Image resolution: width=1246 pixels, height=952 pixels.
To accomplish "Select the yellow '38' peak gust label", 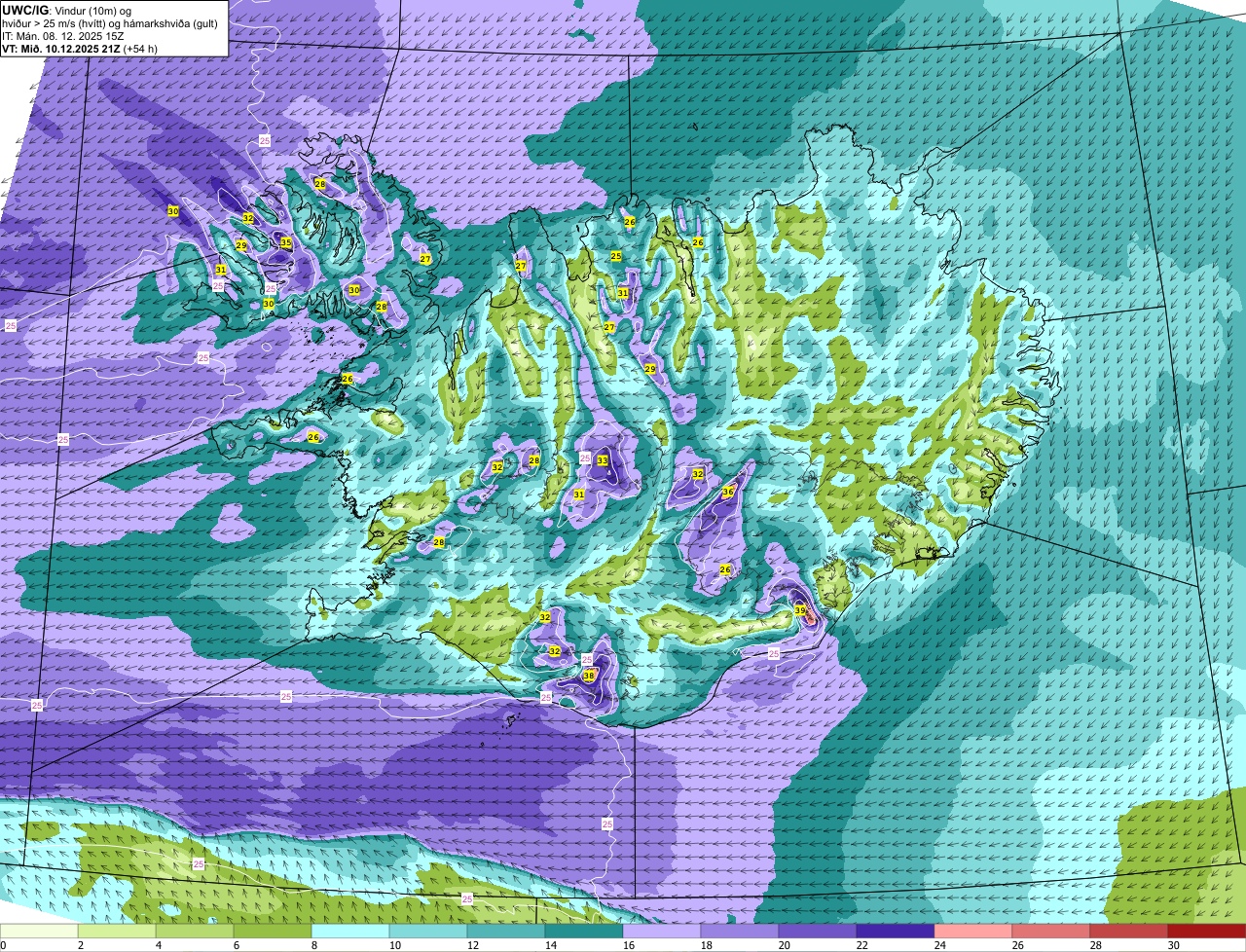I will [589, 676].
